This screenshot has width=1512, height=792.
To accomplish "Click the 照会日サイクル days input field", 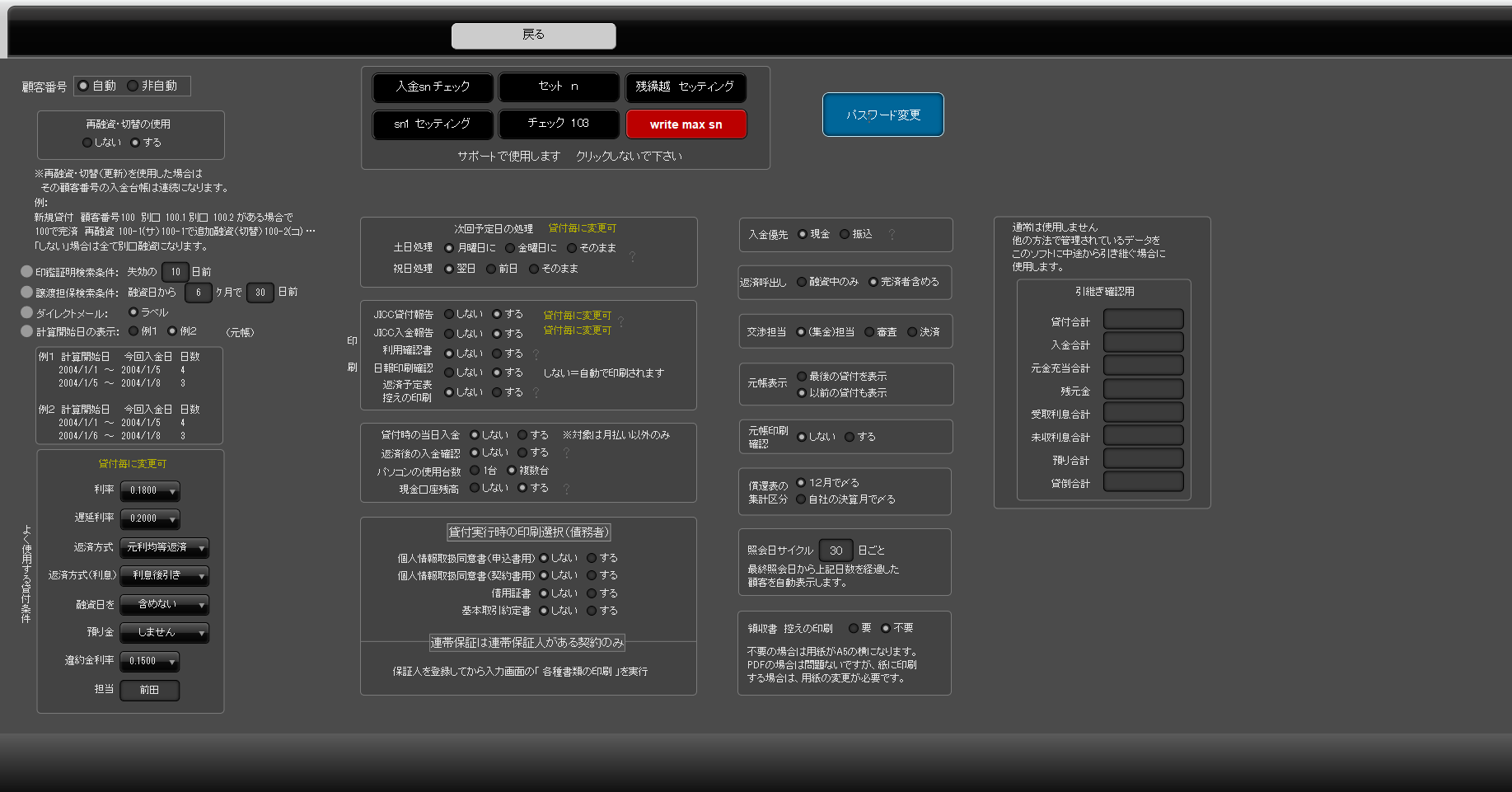I will coord(836,551).
